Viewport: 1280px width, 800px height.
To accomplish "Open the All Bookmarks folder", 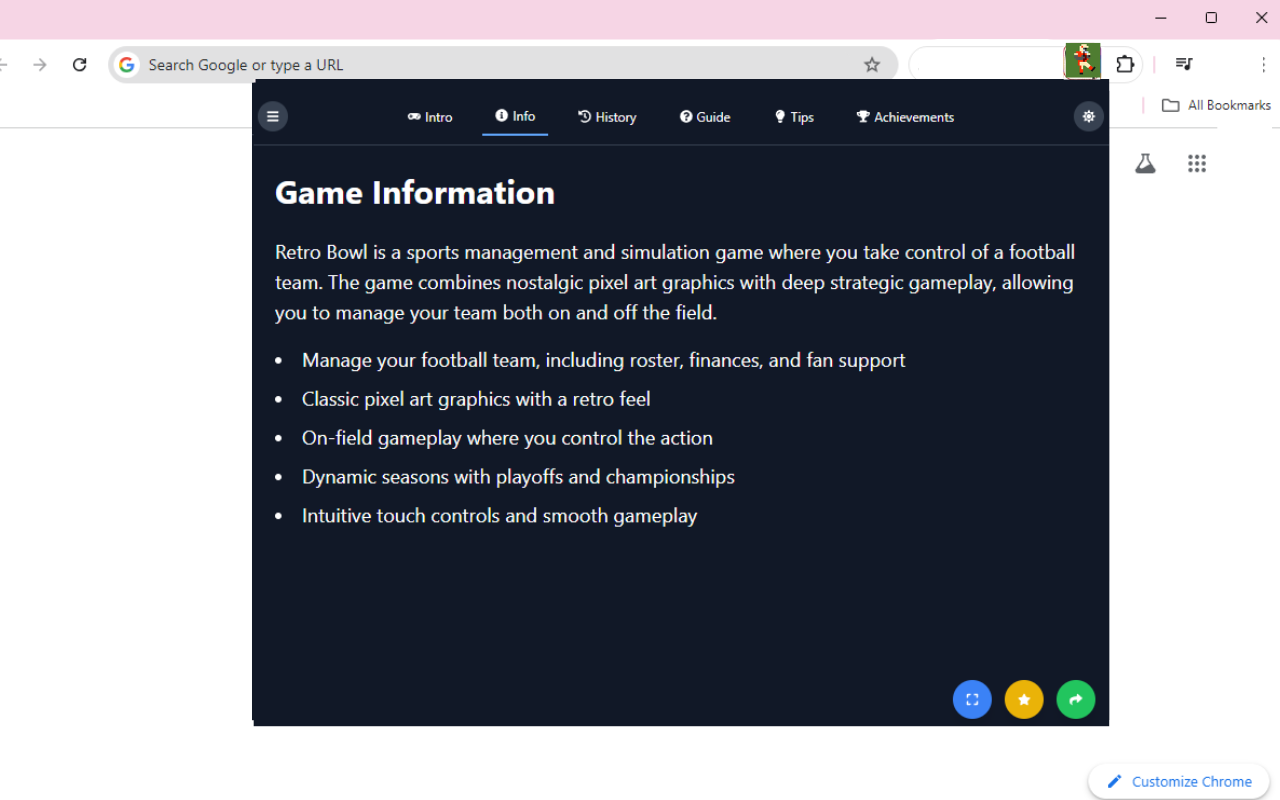I will click(x=1216, y=105).
